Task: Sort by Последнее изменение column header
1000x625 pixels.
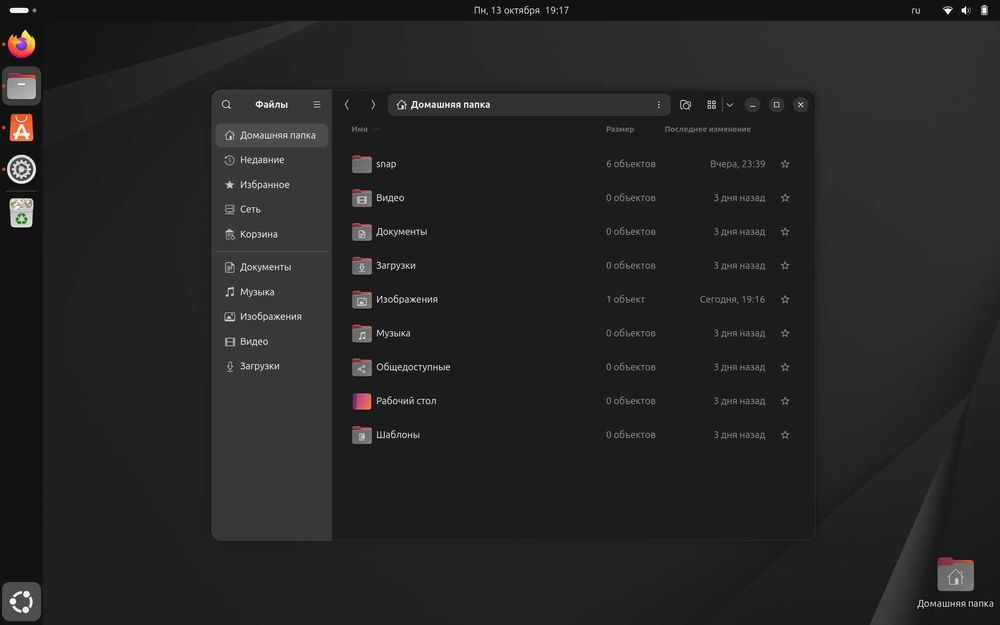Action: pyautogui.click(x=707, y=129)
